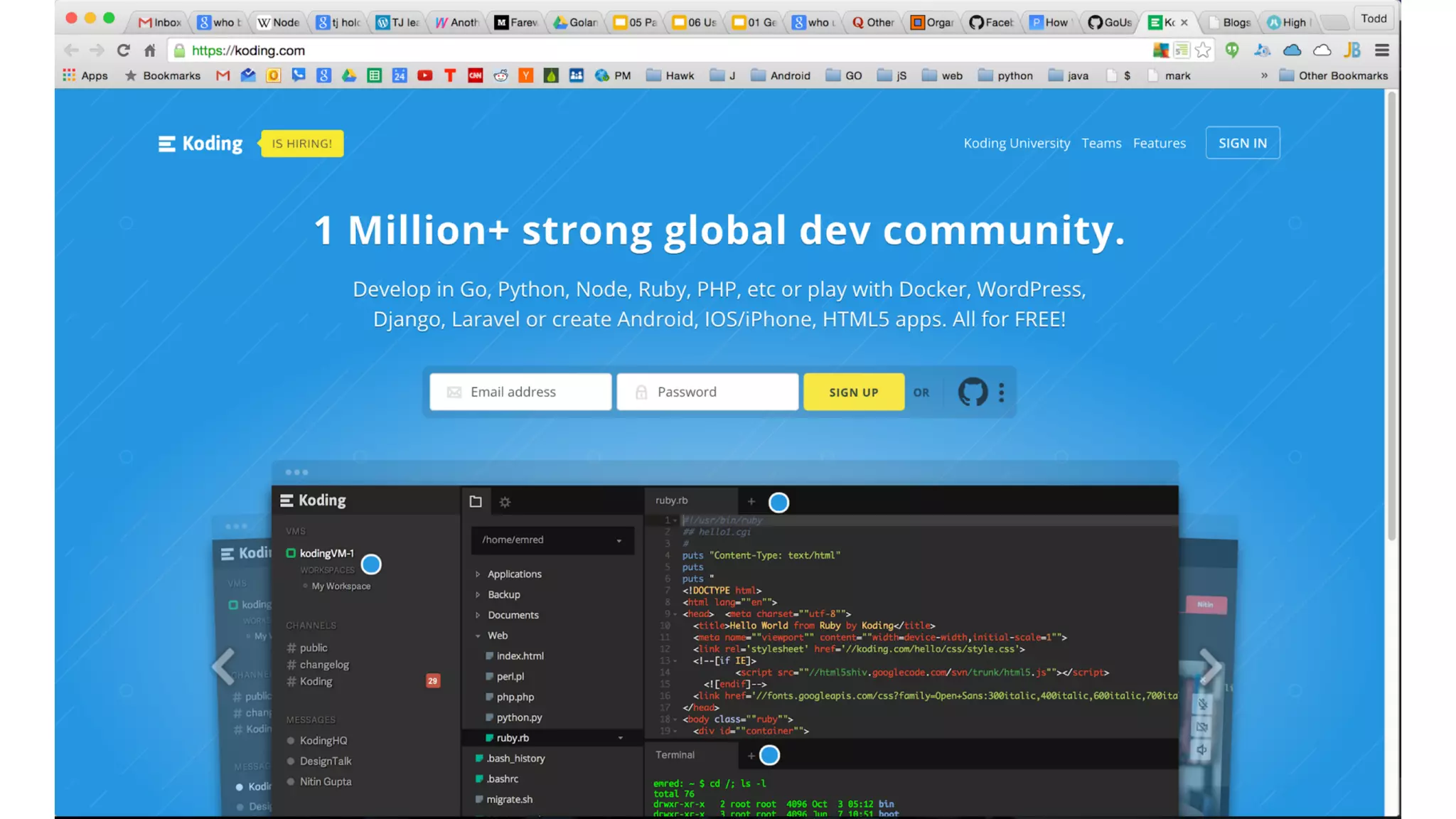Viewport: 1456px width, 819px height.
Task: Reload the page with refresh icon
Action: [x=124, y=50]
